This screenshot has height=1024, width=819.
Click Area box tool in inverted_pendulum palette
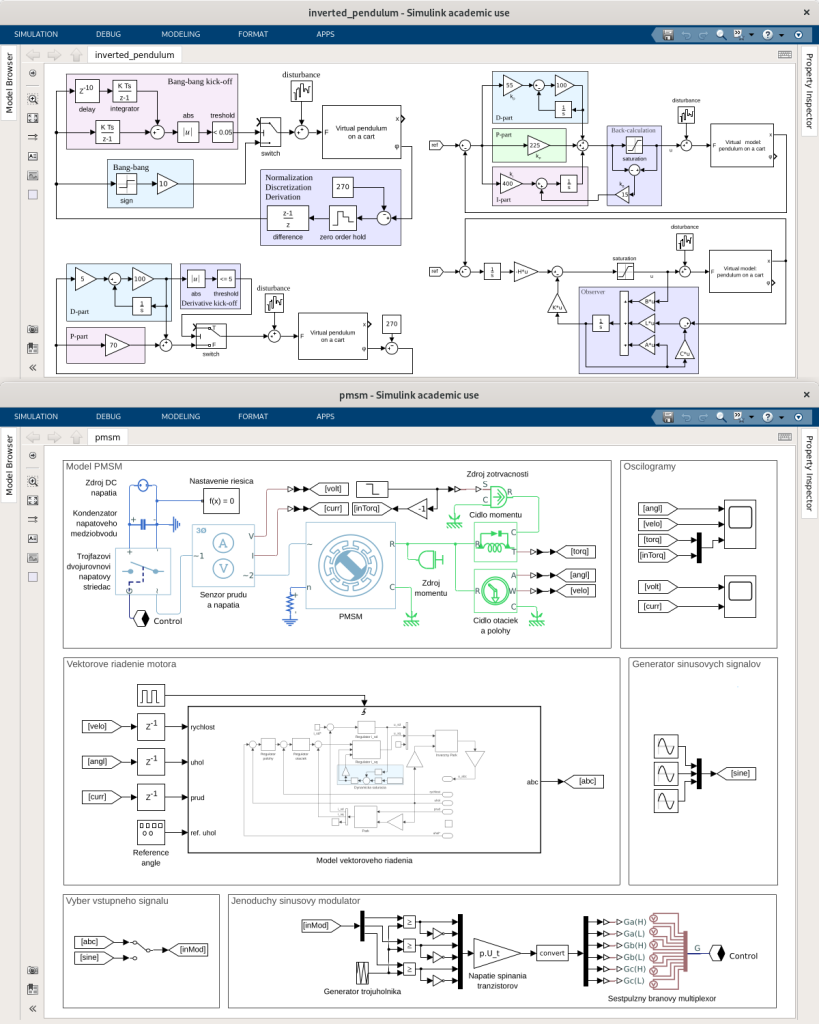33,194
